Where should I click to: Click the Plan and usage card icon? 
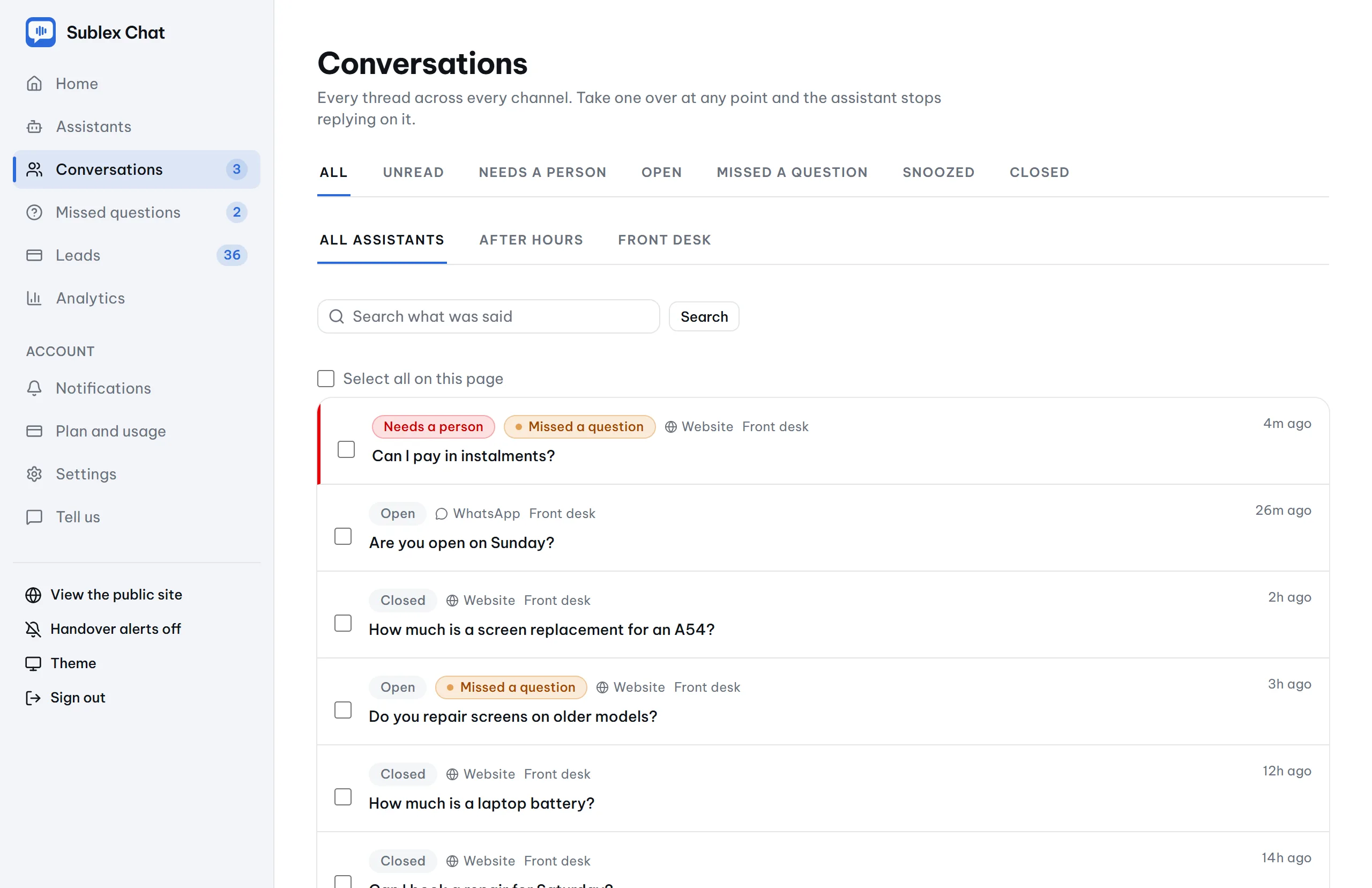pyautogui.click(x=35, y=431)
